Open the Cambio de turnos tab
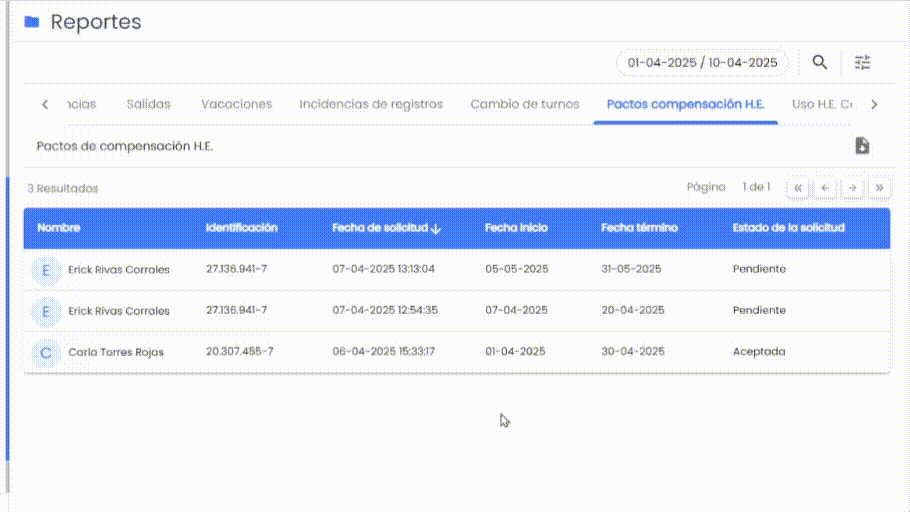 (x=525, y=104)
